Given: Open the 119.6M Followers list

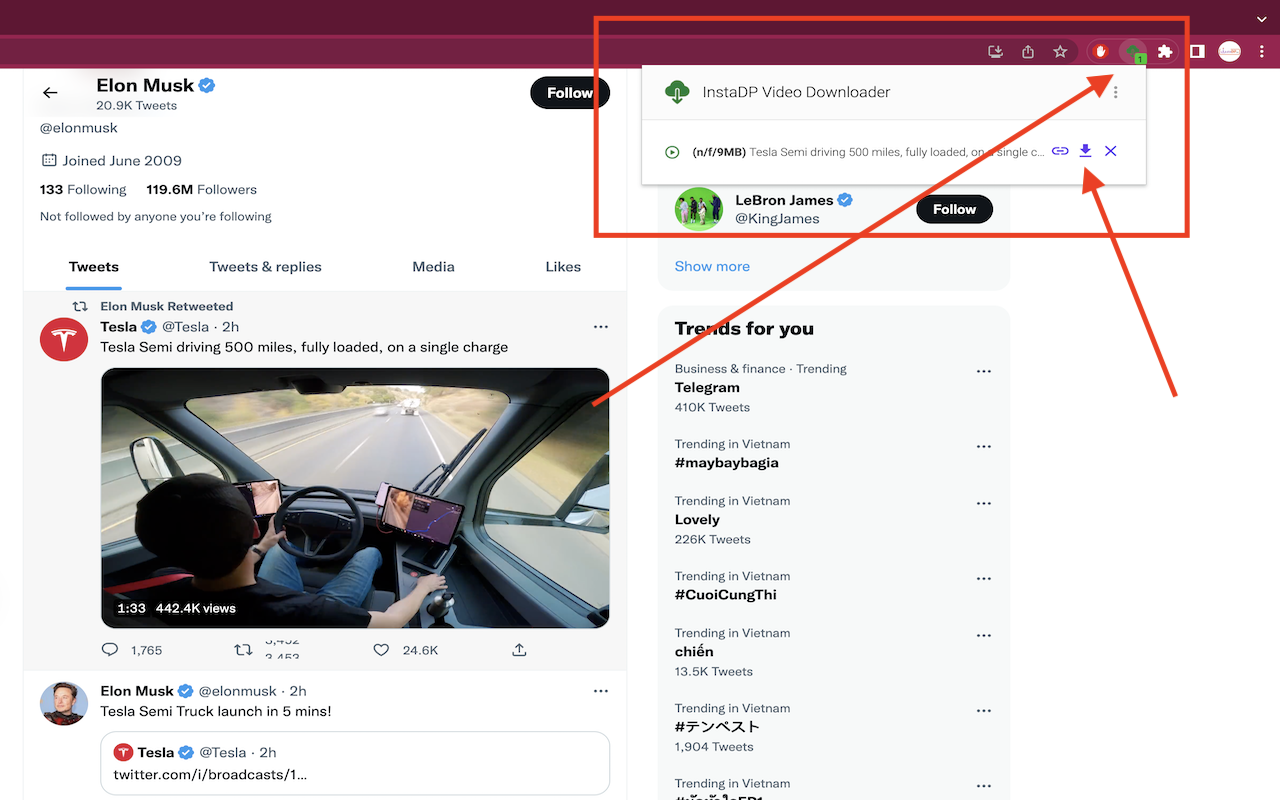Looking at the screenshot, I should point(201,189).
